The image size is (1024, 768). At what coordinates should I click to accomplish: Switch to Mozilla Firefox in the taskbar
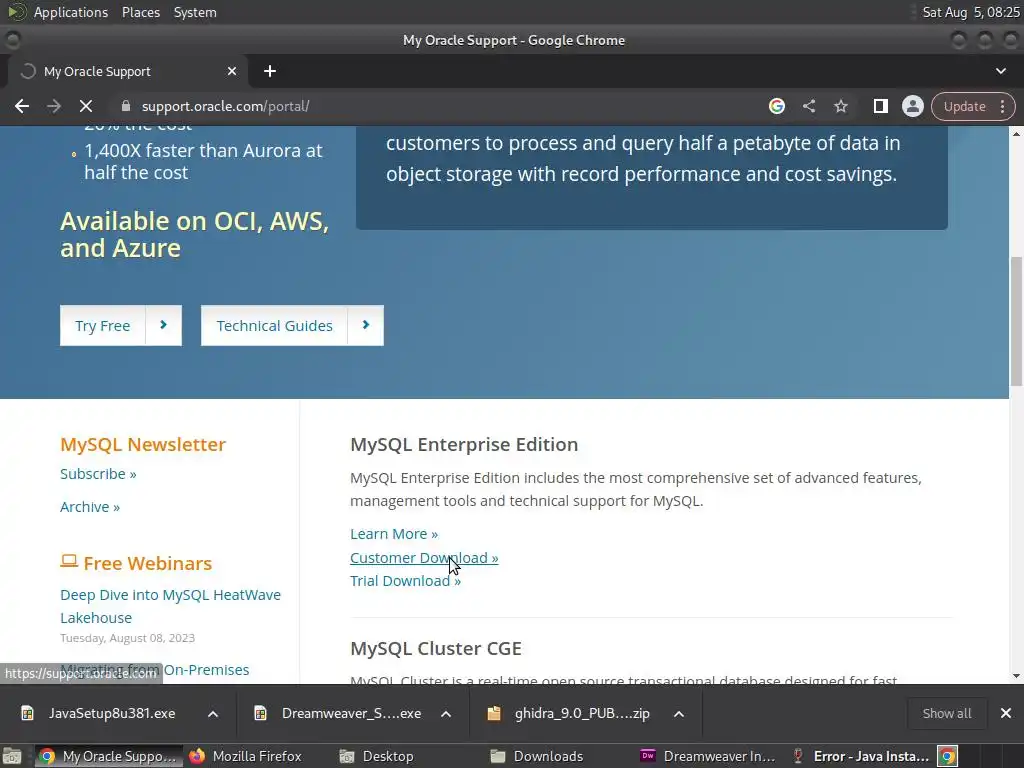click(247, 756)
